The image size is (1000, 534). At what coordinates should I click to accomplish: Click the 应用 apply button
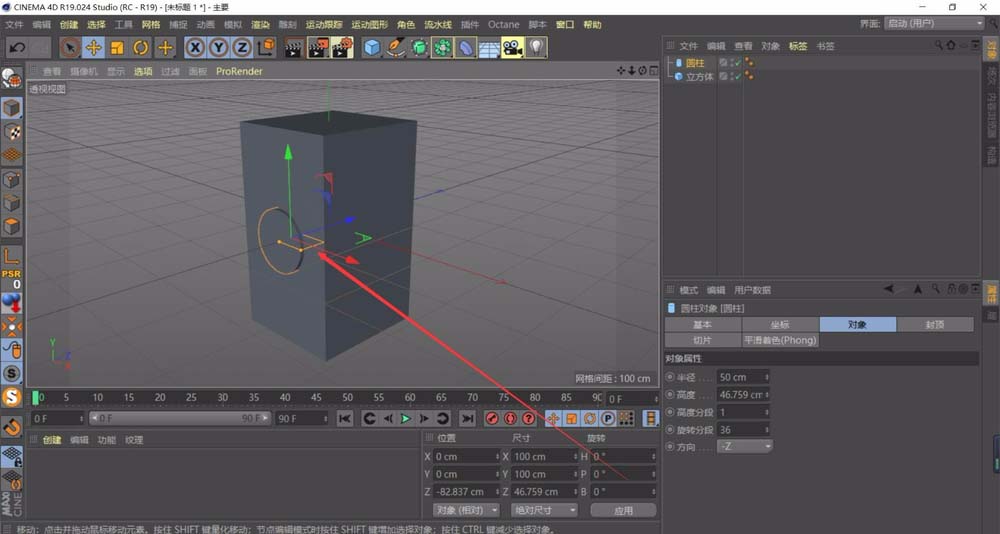tap(624, 510)
